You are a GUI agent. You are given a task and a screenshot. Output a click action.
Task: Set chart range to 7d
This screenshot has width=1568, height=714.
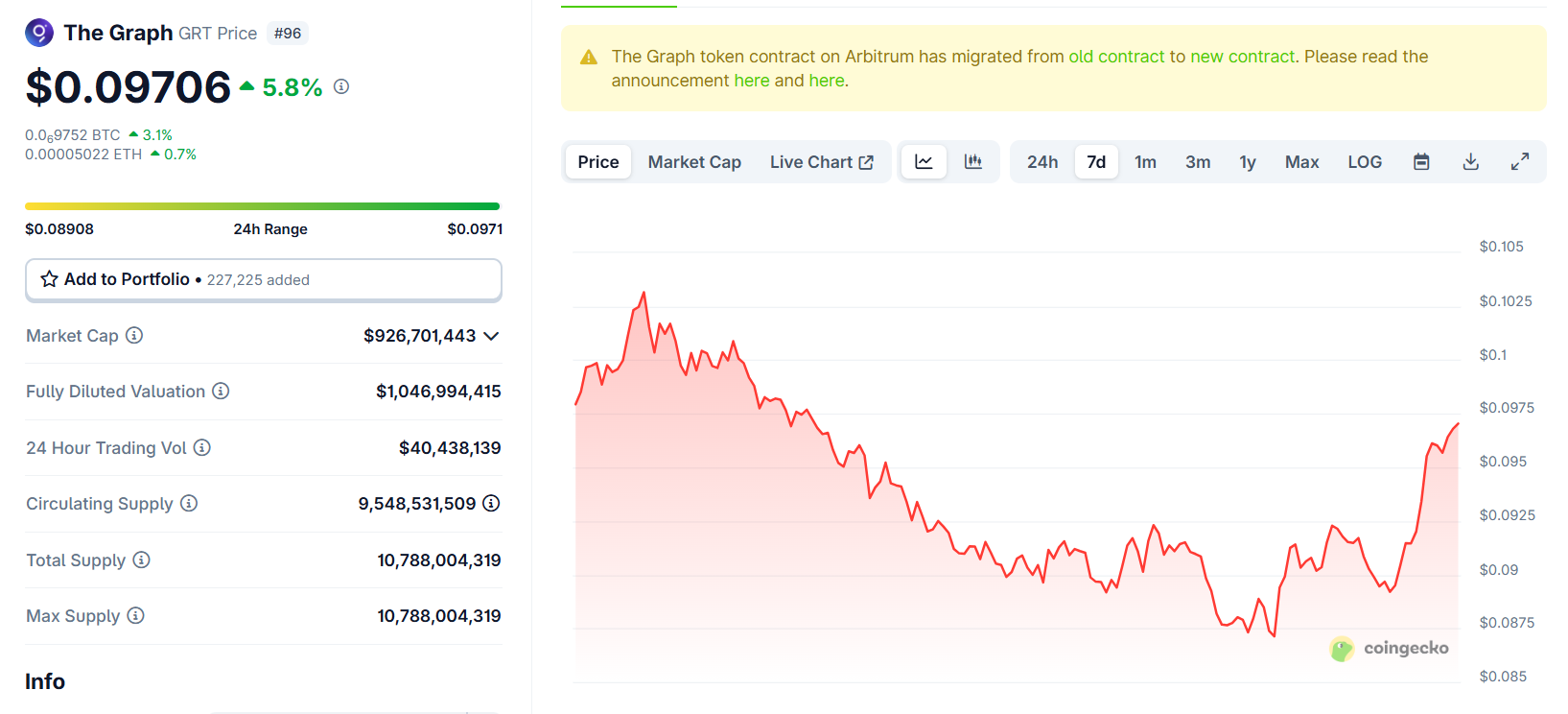click(1096, 162)
